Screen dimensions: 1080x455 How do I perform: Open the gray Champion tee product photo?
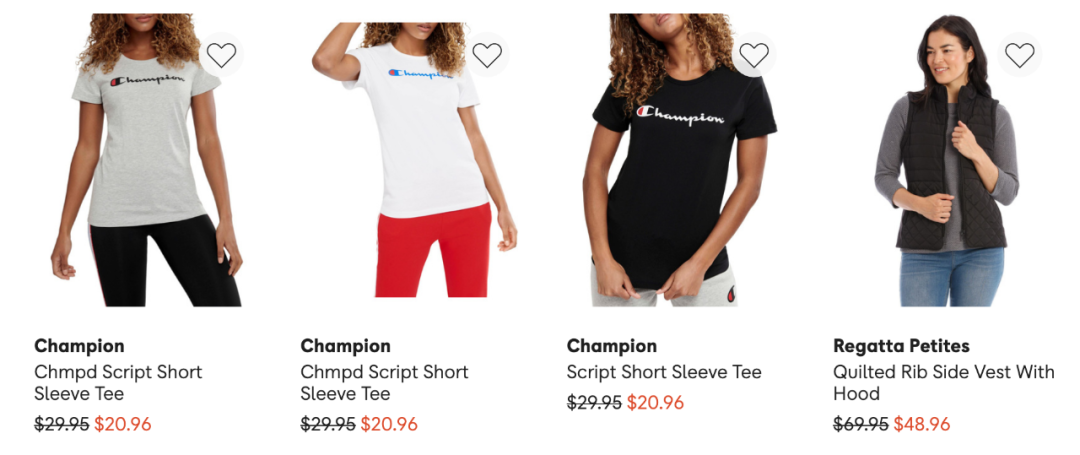145,160
